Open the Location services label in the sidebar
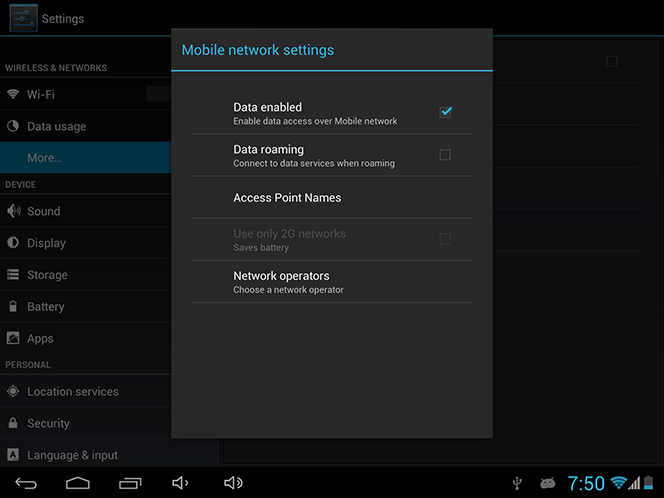The width and height of the screenshot is (664, 498). (x=73, y=391)
